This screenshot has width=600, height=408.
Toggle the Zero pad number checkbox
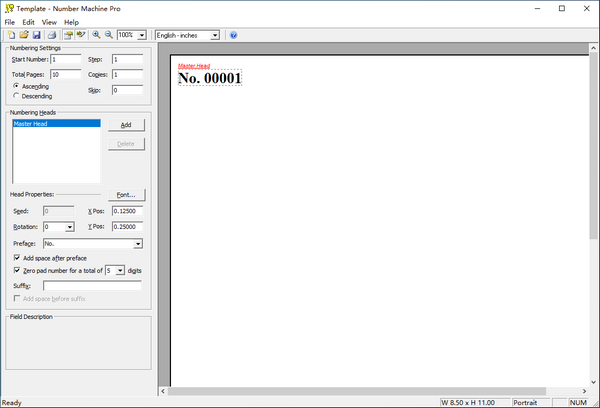(15, 270)
